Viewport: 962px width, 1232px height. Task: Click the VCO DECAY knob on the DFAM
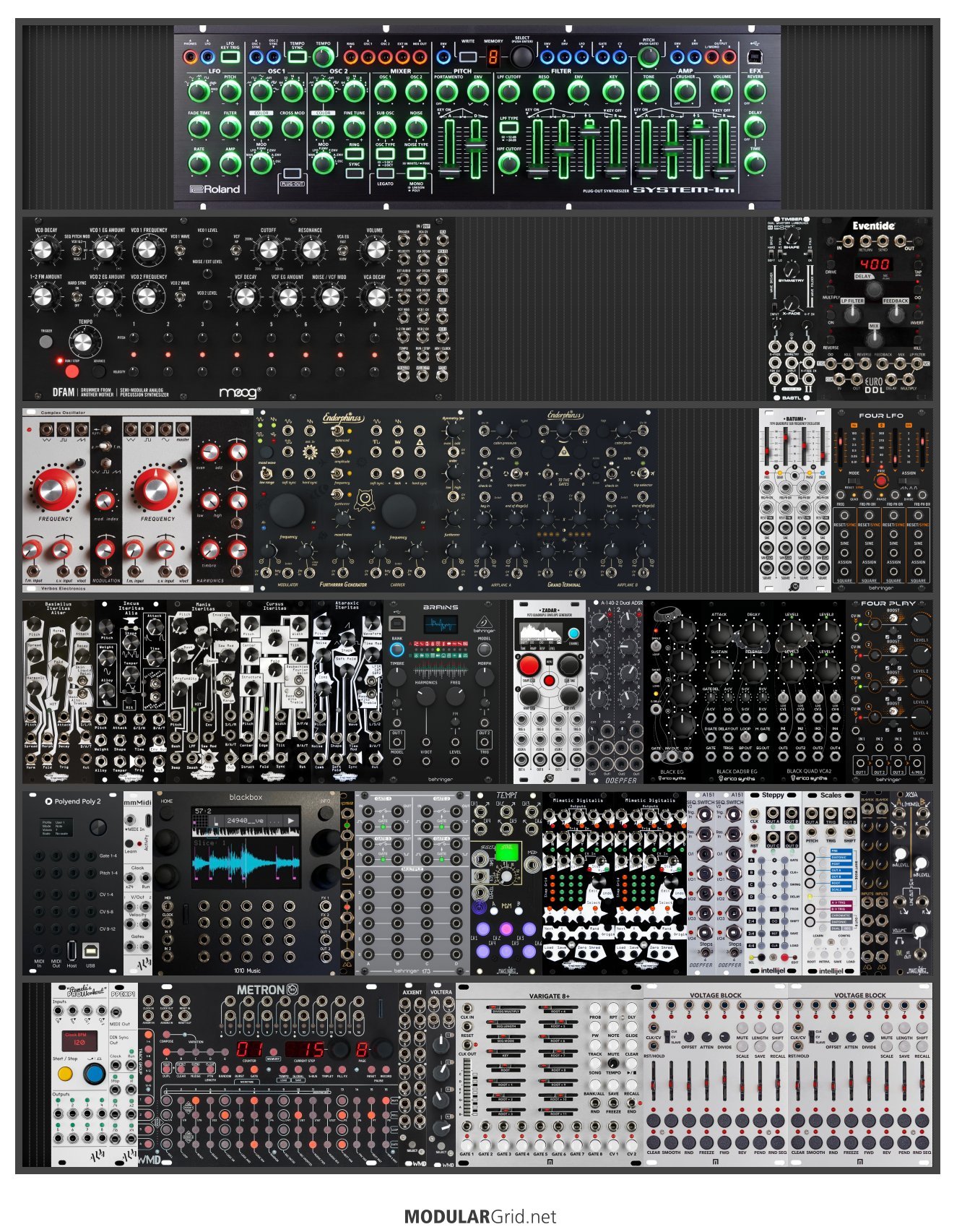pyautogui.click(x=43, y=250)
